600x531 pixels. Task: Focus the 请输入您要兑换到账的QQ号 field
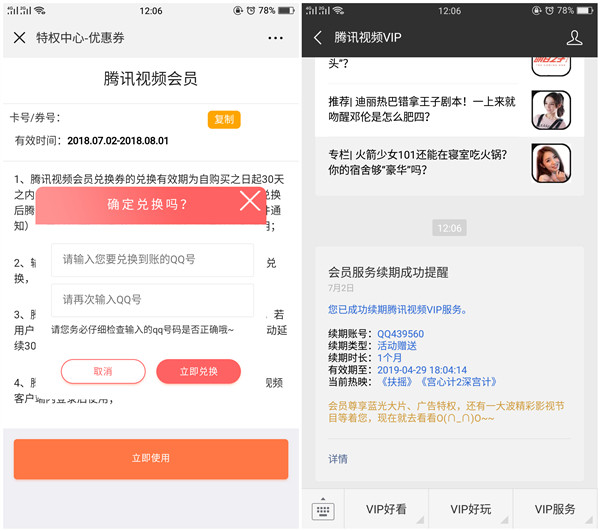152,260
